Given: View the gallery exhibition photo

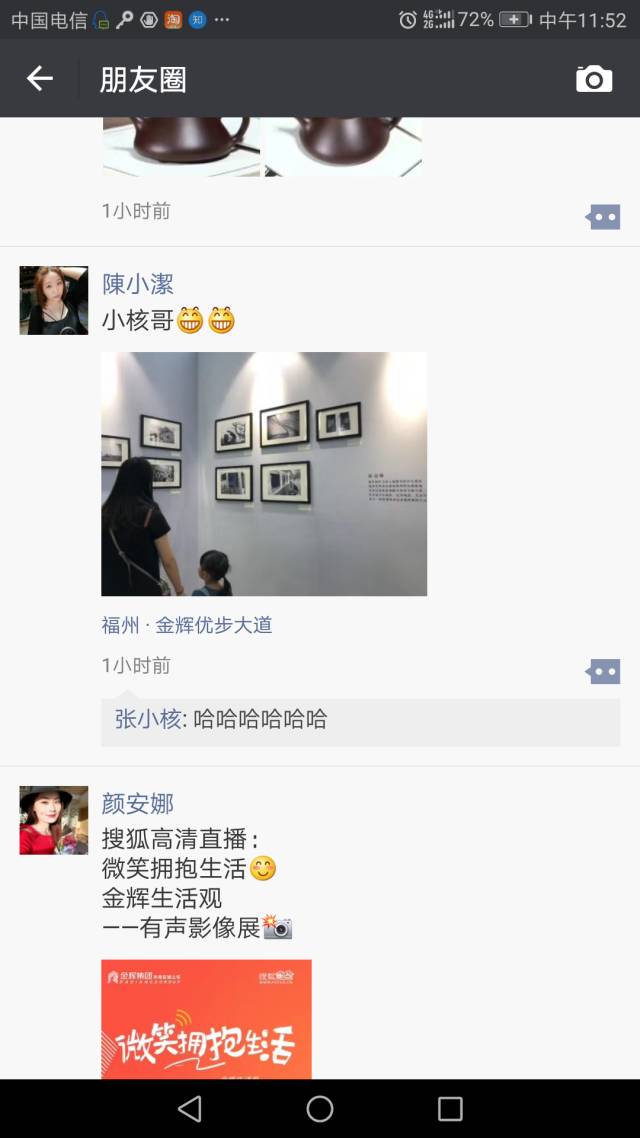Looking at the screenshot, I should point(264,474).
